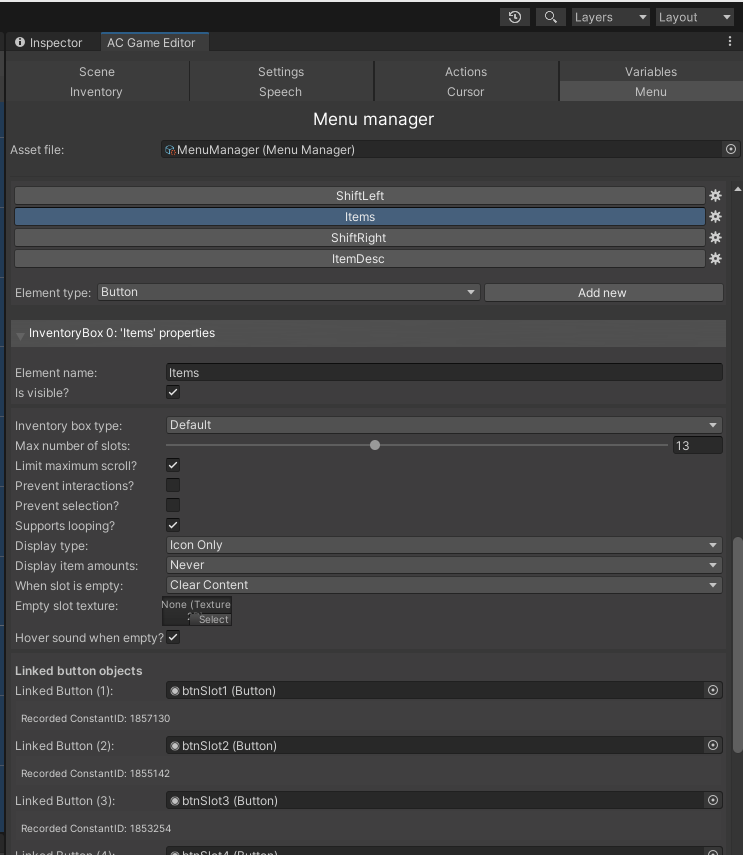Viewport: 743px width, 855px height.
Task: Click the MenuManager asset file field
Action: click(442, 149)
